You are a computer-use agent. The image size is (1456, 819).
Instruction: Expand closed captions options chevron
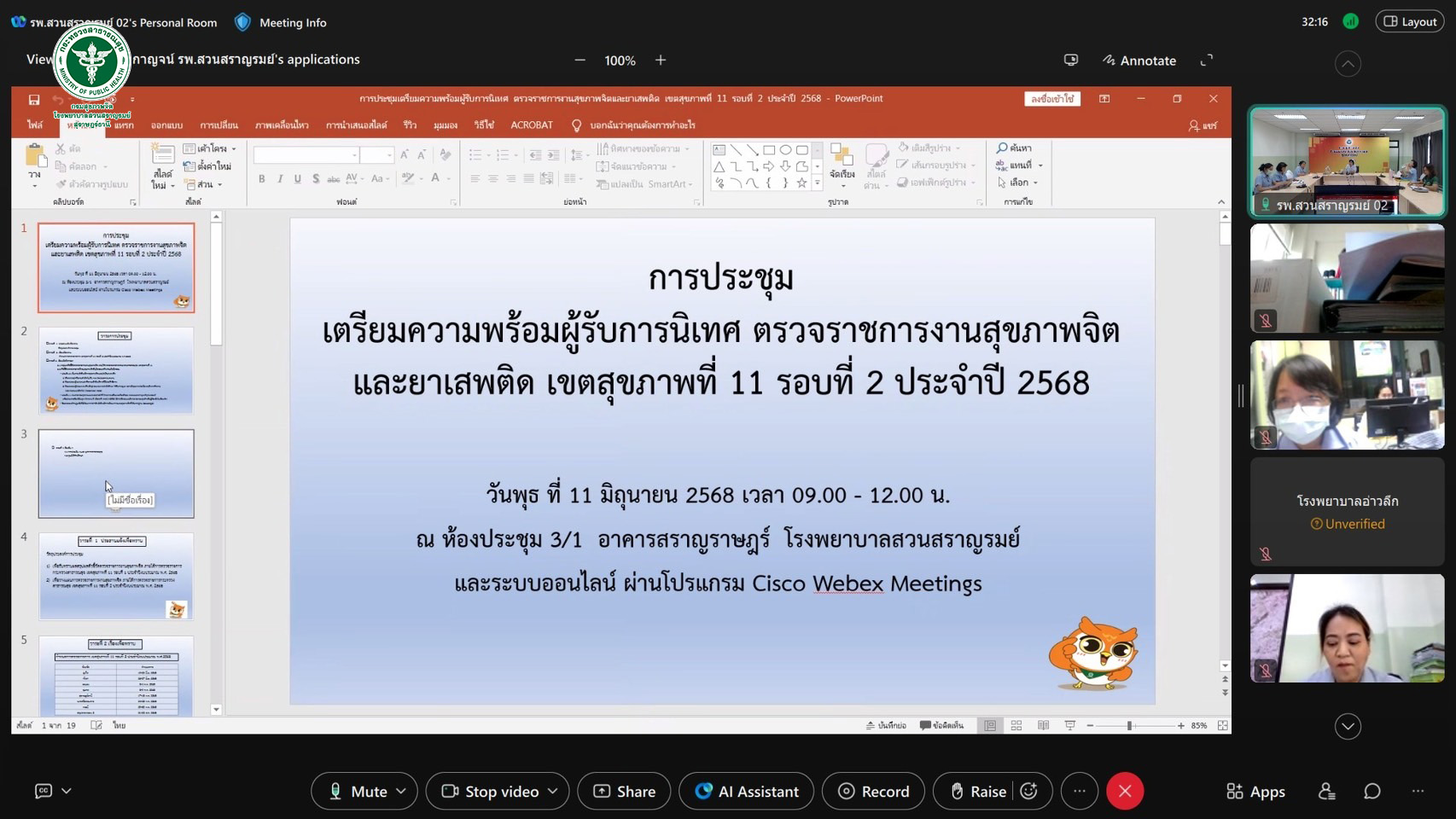67,792
